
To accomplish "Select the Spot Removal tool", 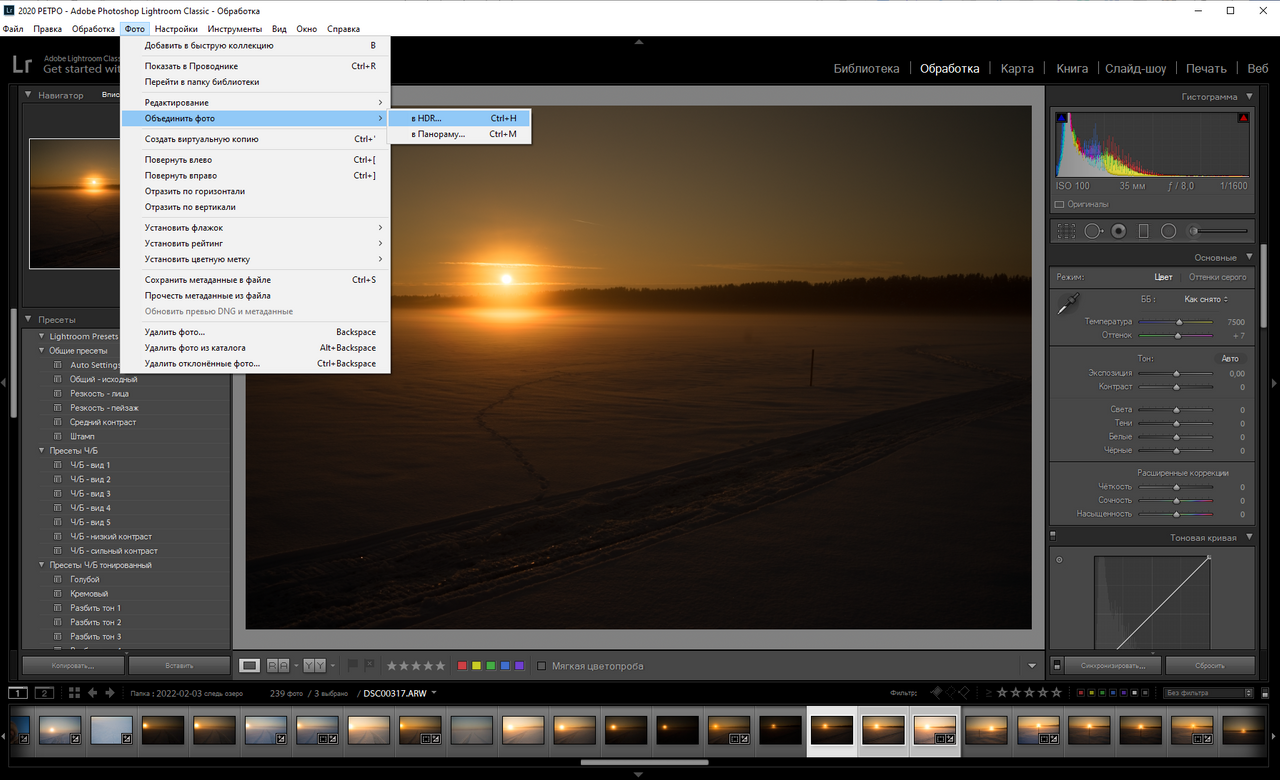I will pos(1093,231).
